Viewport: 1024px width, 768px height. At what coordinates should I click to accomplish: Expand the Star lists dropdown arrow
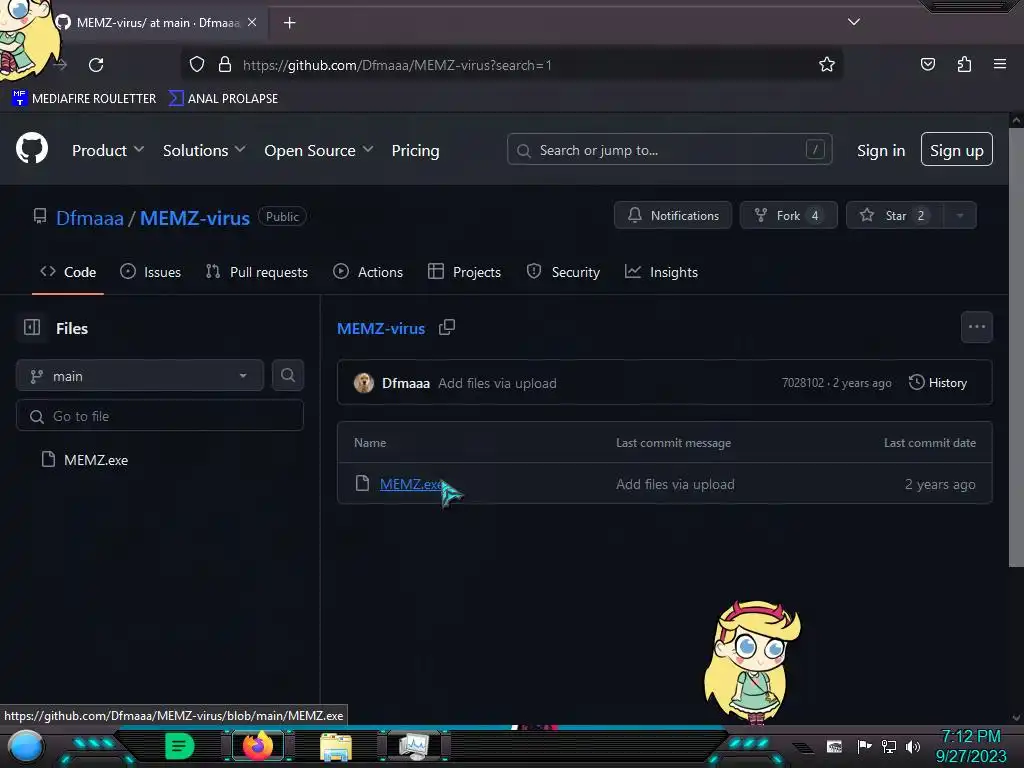[x=959, y=216]
